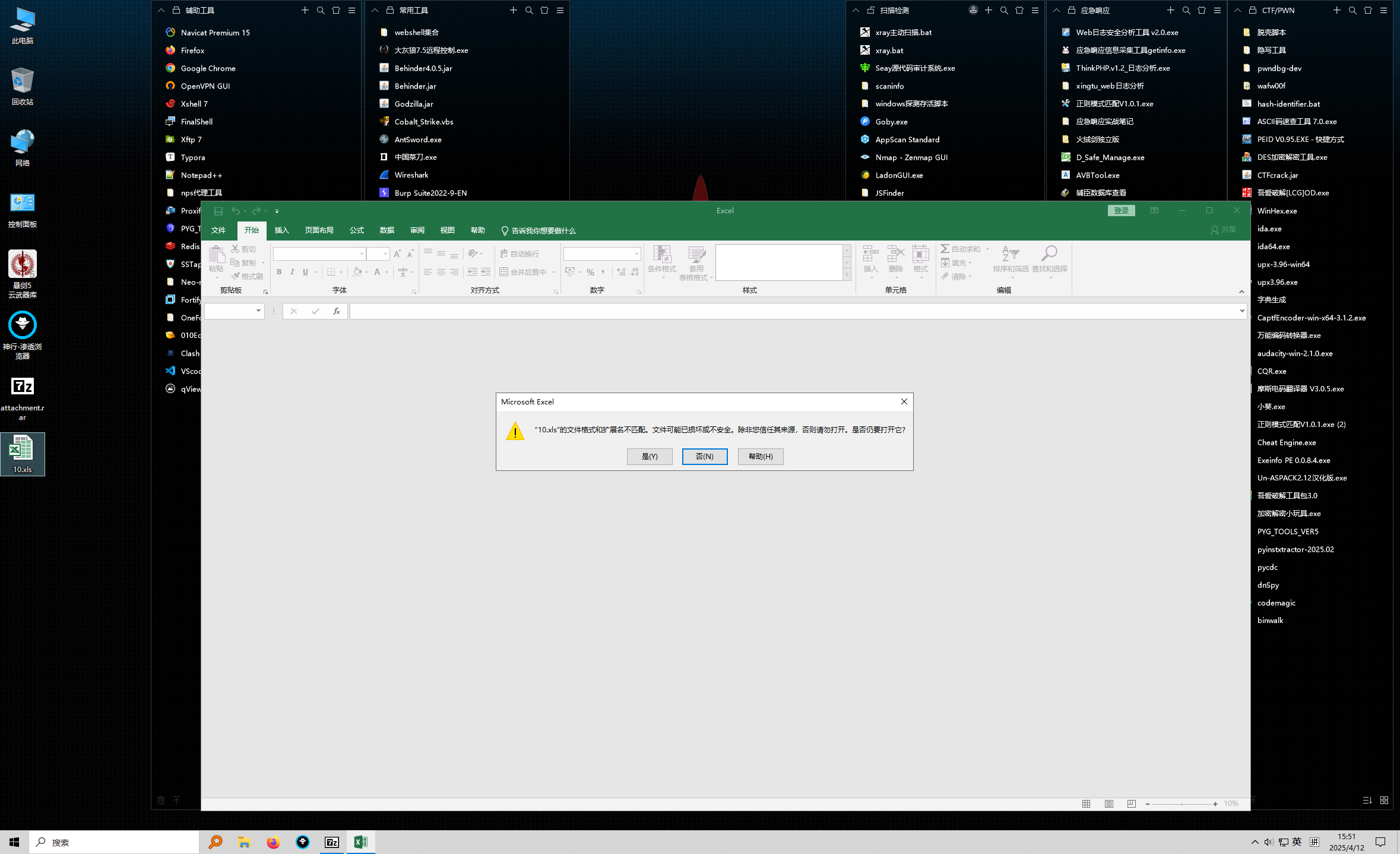Click the search icon in 扫描检测 panel header
Viewport: 1400px width, 854px height.
[1004, 10]
